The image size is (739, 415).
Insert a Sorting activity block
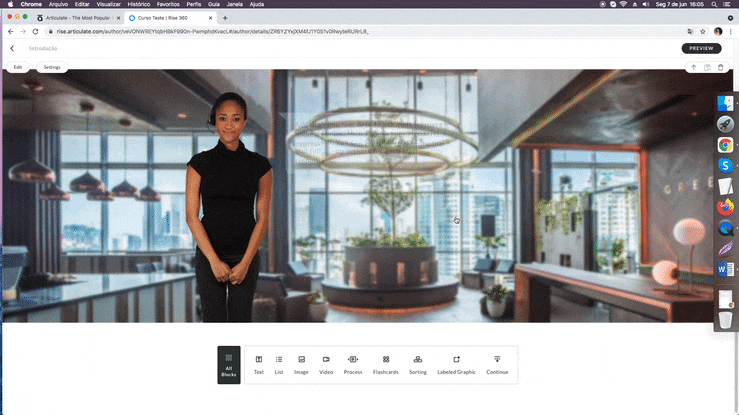click(417, 364)
